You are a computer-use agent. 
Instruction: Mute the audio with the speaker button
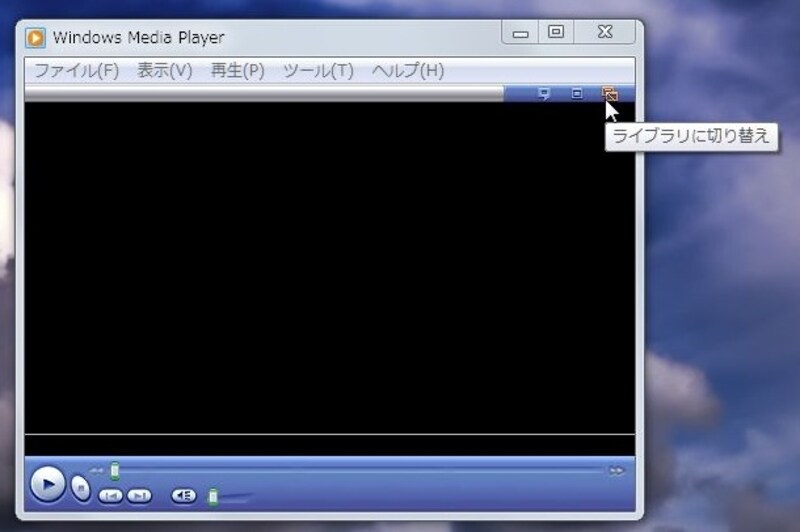point(184,495)
